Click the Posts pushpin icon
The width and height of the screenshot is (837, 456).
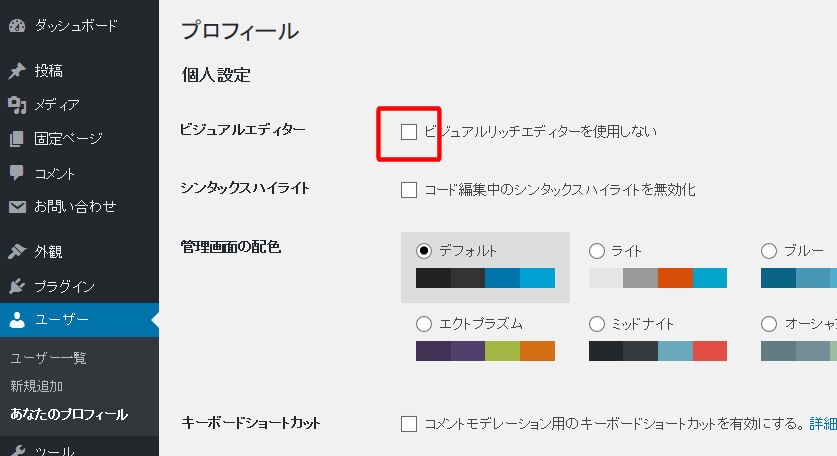pos(16,71)
